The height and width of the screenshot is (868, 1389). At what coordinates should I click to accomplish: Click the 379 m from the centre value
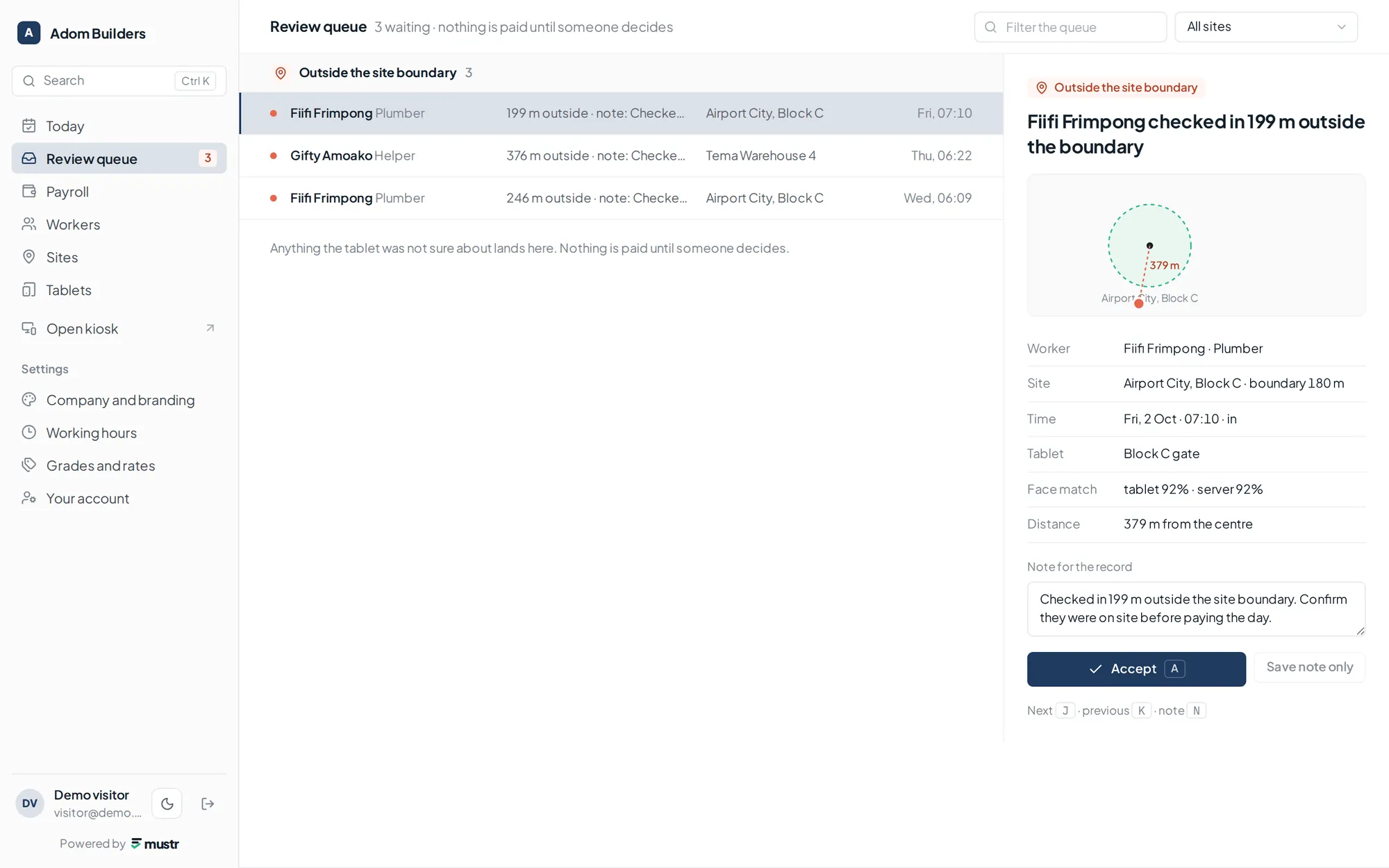point(1188,524)
